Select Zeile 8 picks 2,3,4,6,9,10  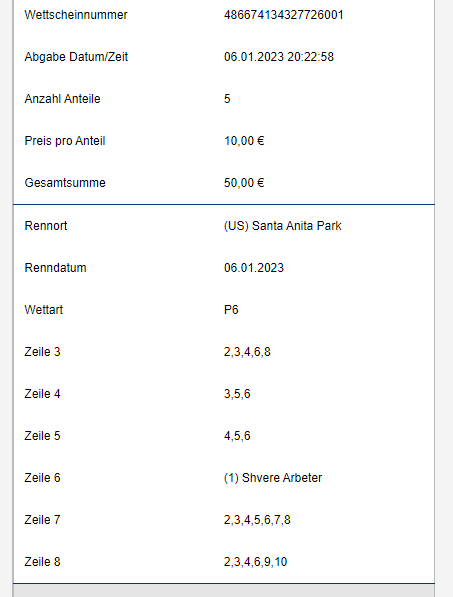click(x=255, y=562)
